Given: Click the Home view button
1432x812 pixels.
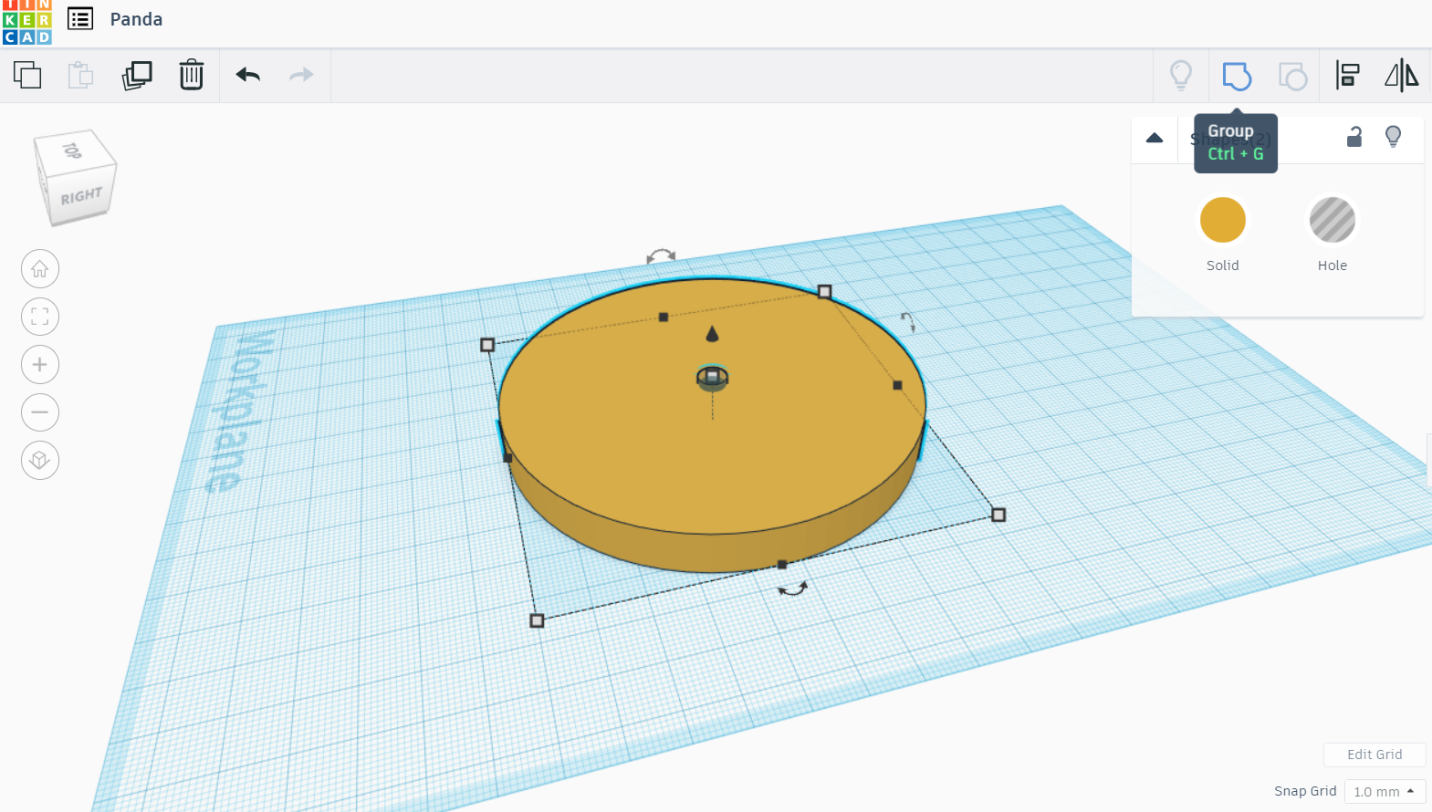Looking at the screenshot, I should click(x=40, y=268).
